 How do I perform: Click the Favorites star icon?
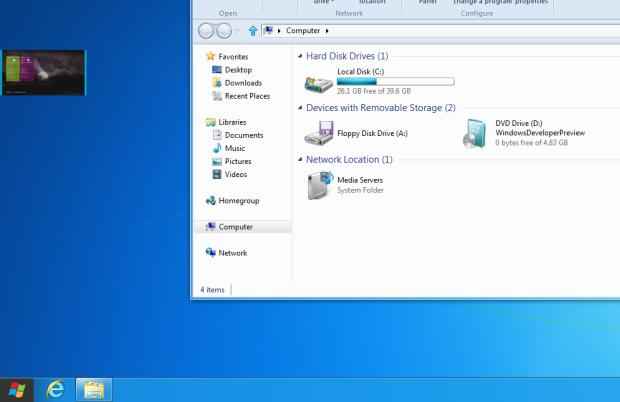(x=211, y=56)
